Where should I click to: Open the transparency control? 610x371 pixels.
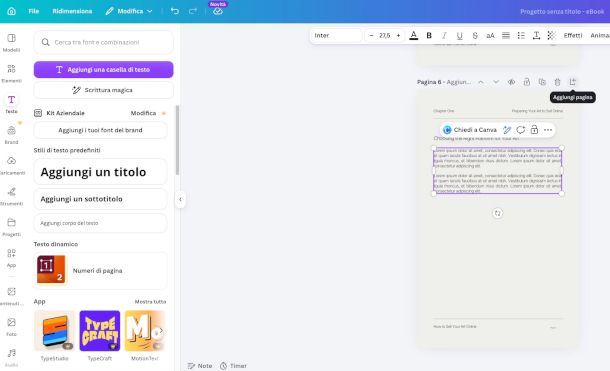[551, 35]
